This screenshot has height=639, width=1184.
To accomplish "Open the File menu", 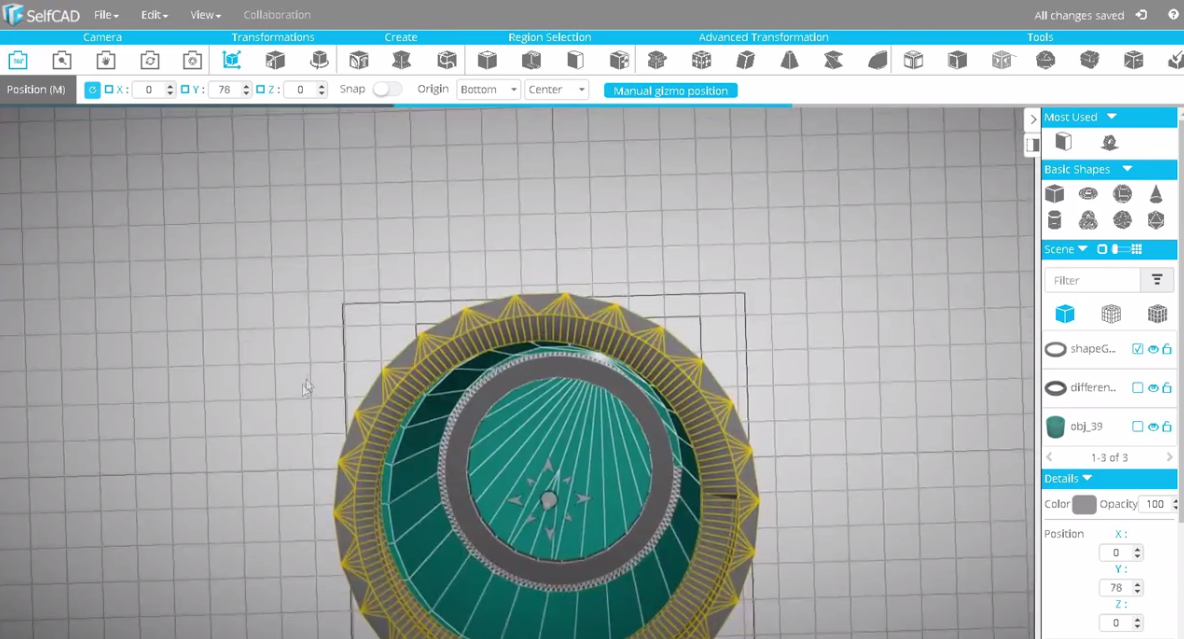I will click(106, 14).
